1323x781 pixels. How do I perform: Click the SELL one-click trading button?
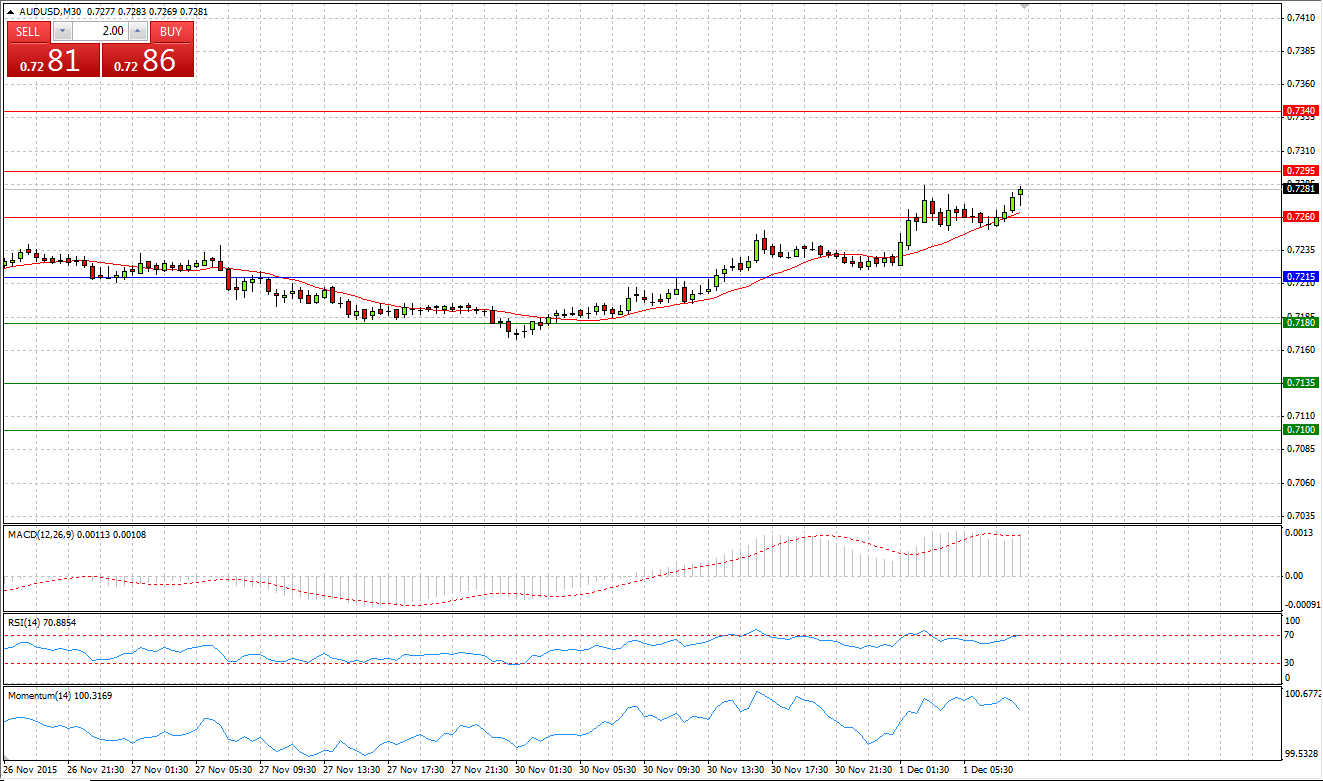[x=28, y=31]
